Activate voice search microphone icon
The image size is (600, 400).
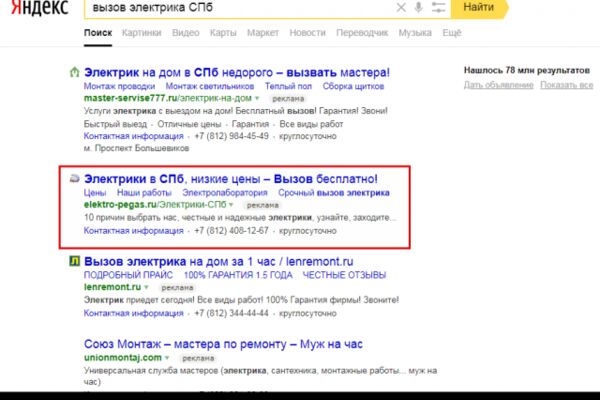pos(419,7)
